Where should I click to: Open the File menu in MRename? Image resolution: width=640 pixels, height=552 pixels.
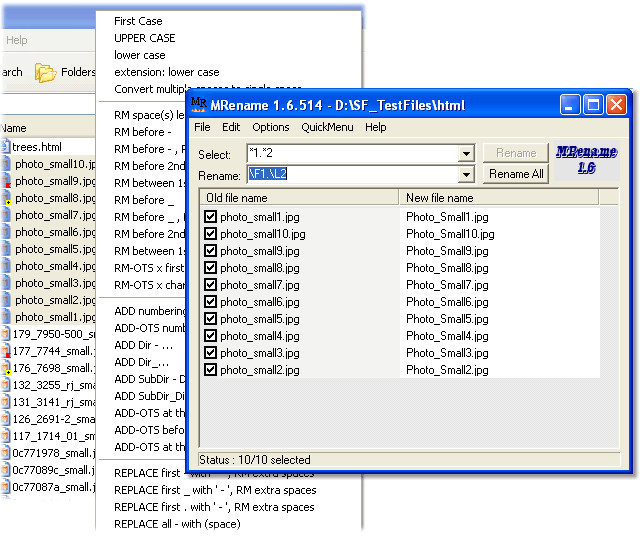coord(202,127)
